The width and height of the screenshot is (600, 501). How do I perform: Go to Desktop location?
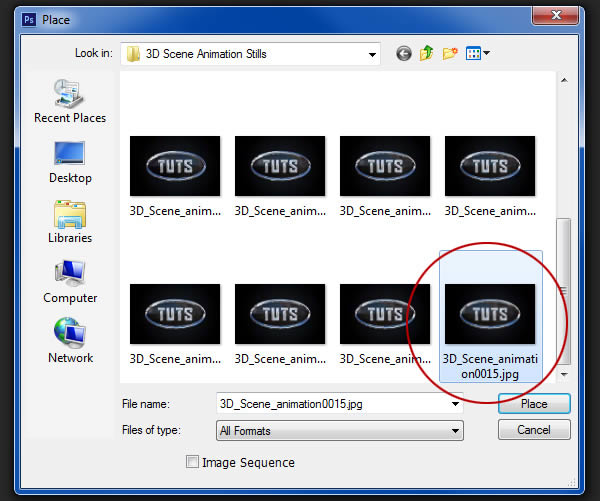pyautogui.click(x=70, y=163)
